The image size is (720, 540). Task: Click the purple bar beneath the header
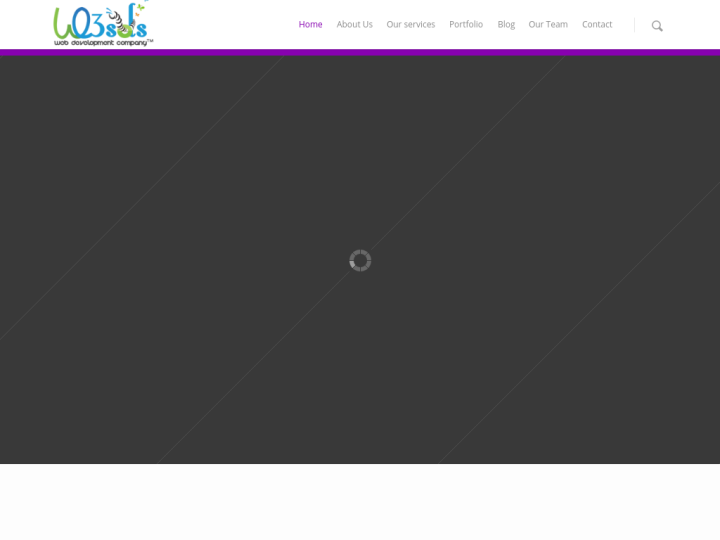click(360, 52)
